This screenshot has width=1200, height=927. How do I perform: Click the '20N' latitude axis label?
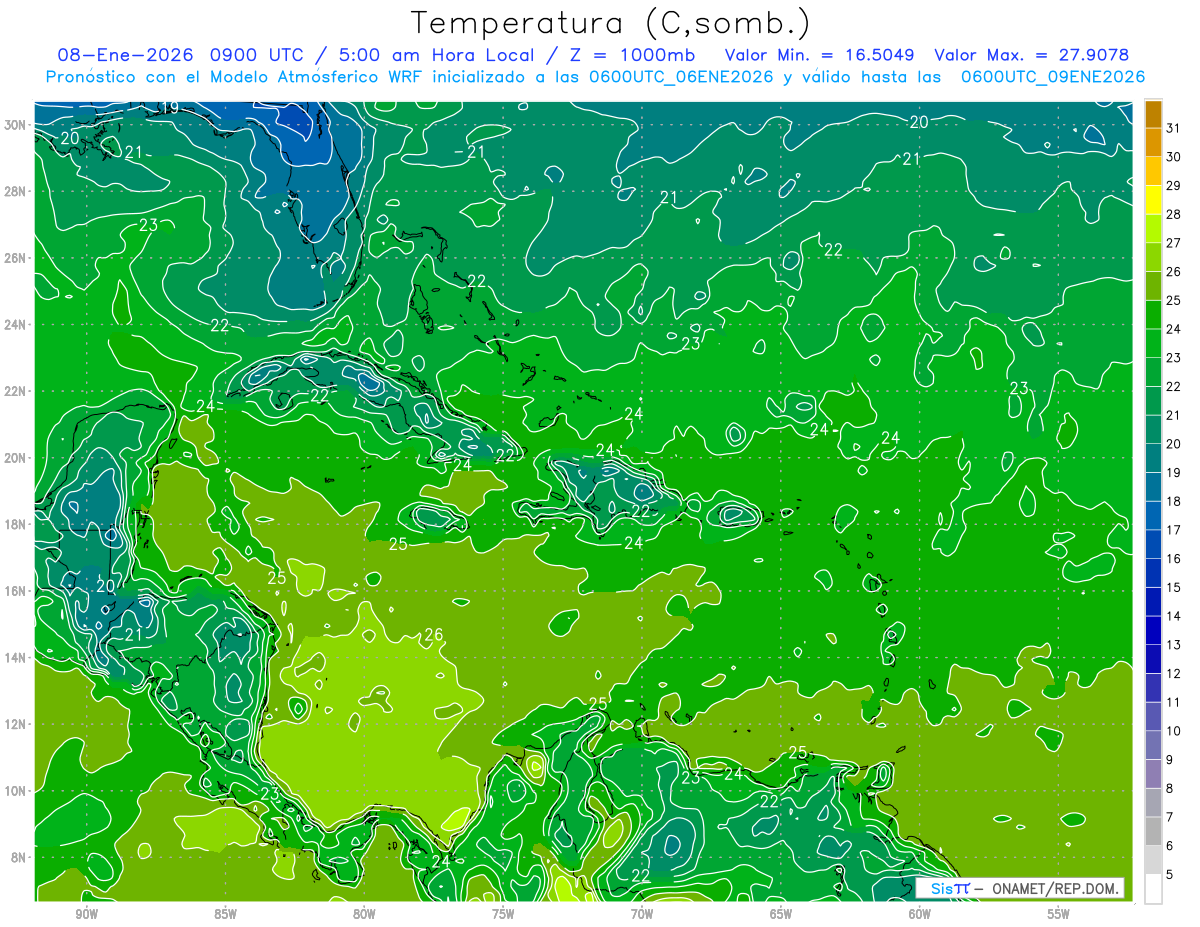16,458
